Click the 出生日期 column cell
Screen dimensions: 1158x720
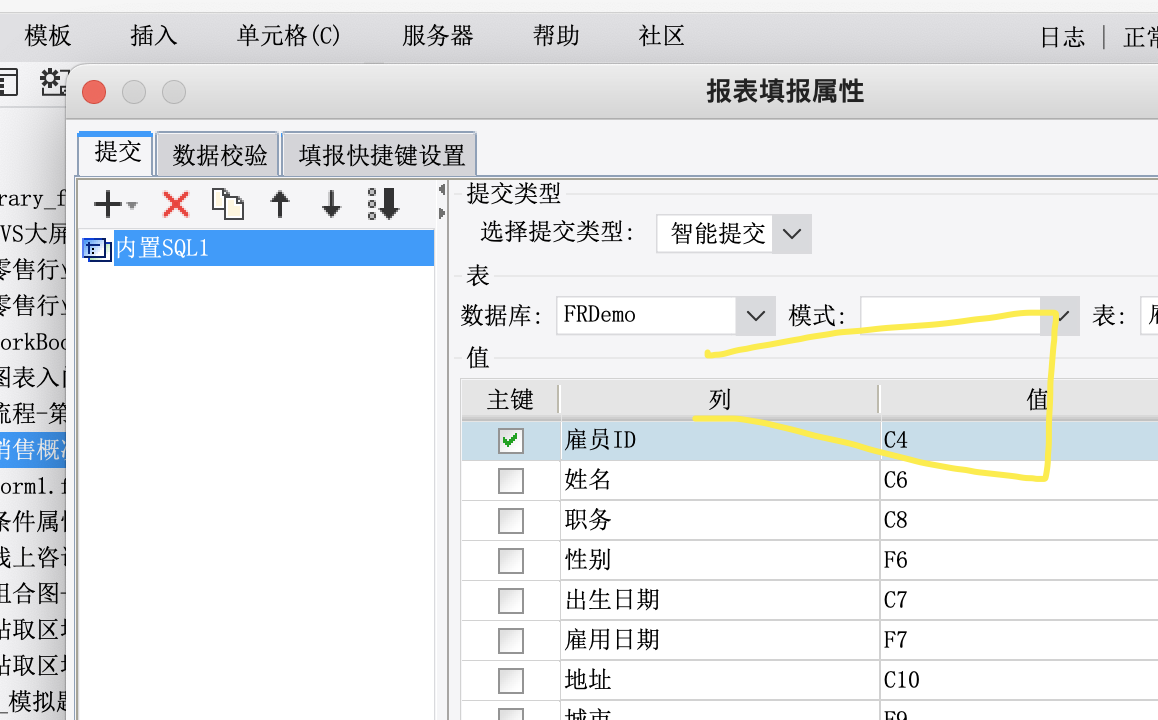[720, 600]
